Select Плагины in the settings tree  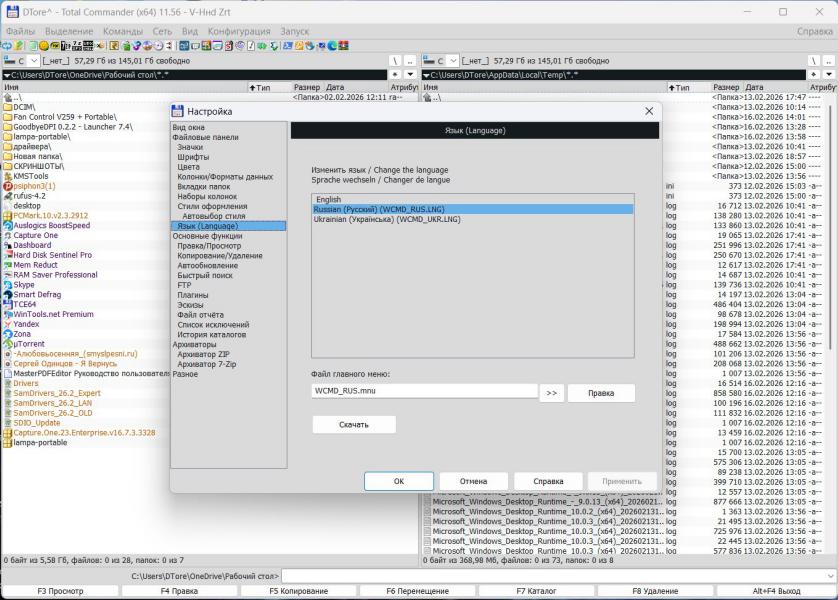193,295
